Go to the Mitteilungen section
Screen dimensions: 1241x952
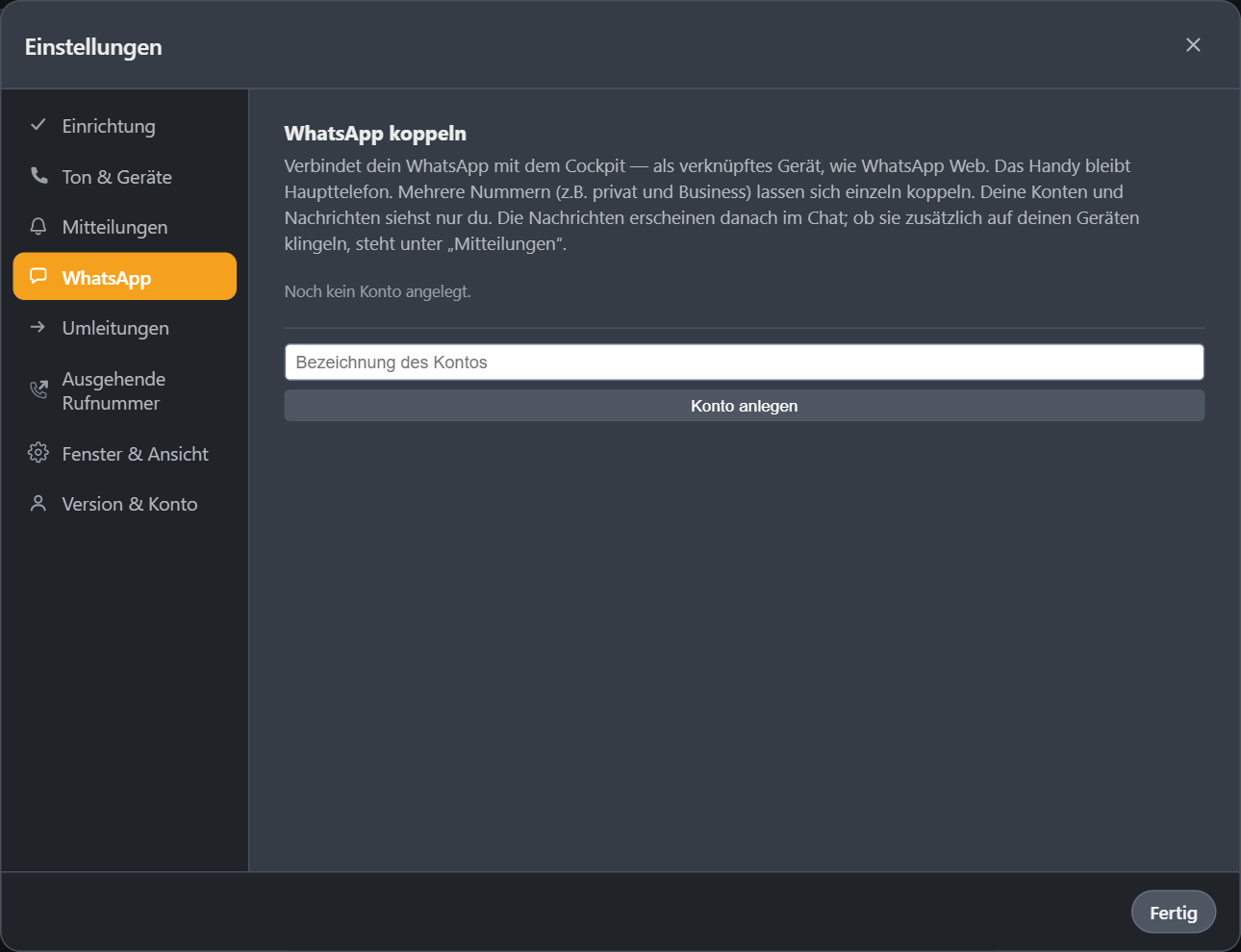pyautogui.click(x=125, y=227)
